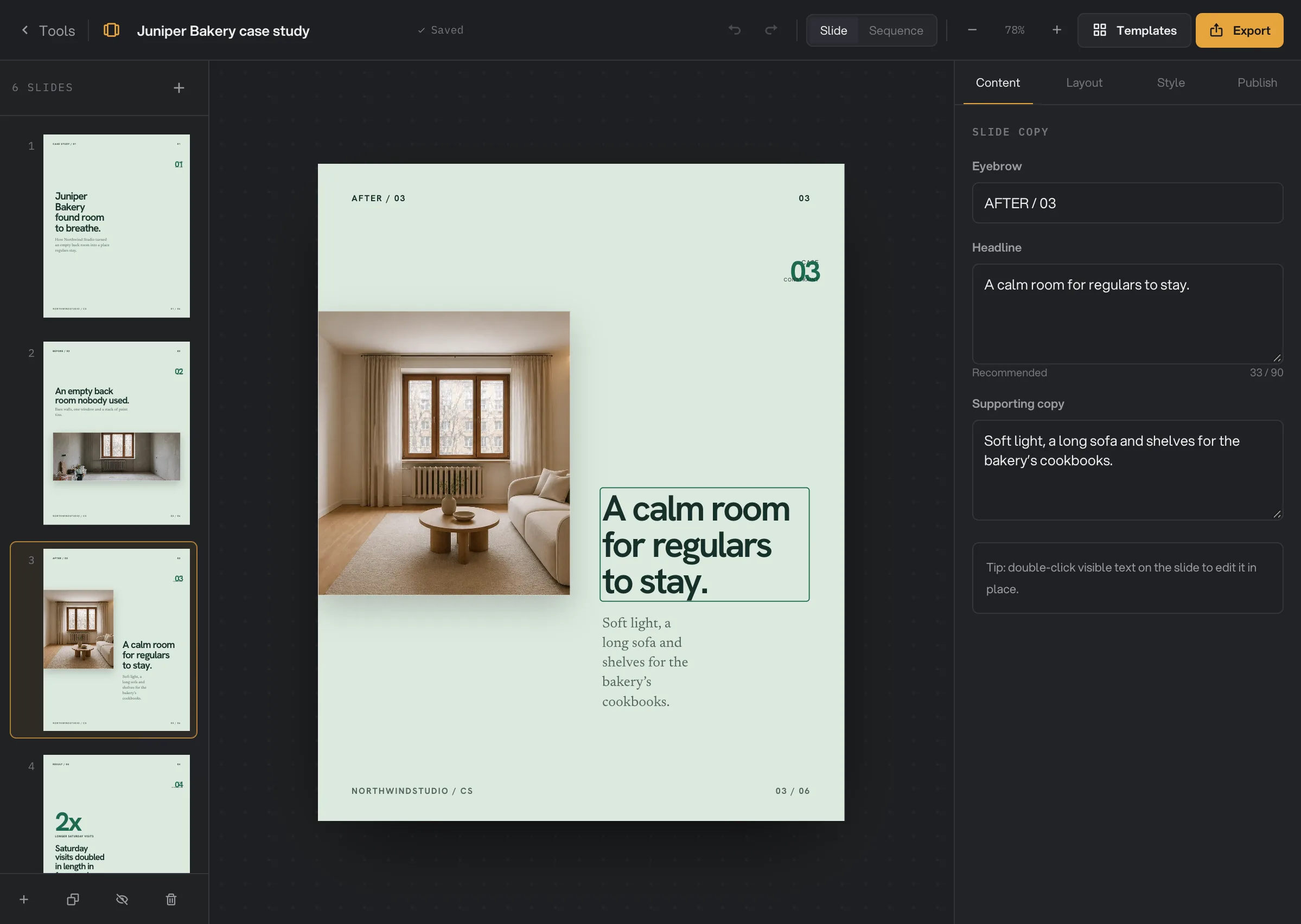Select the supporting copy on the slide
1301x924 pixels.
pyautogui.click(x=646, y=662)
